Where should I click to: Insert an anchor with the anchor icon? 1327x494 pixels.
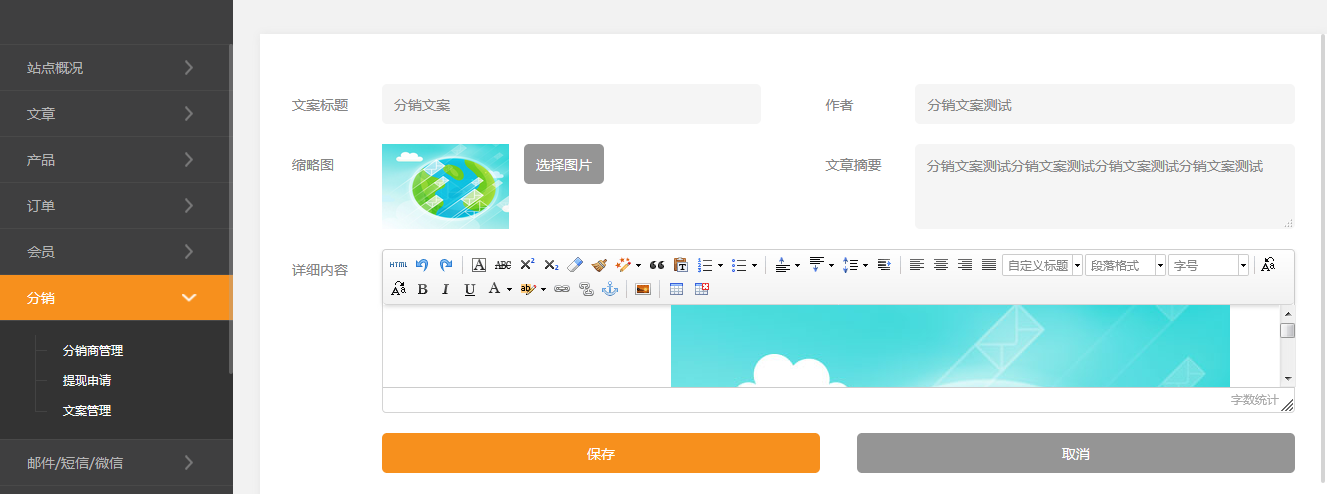point(609,289)
